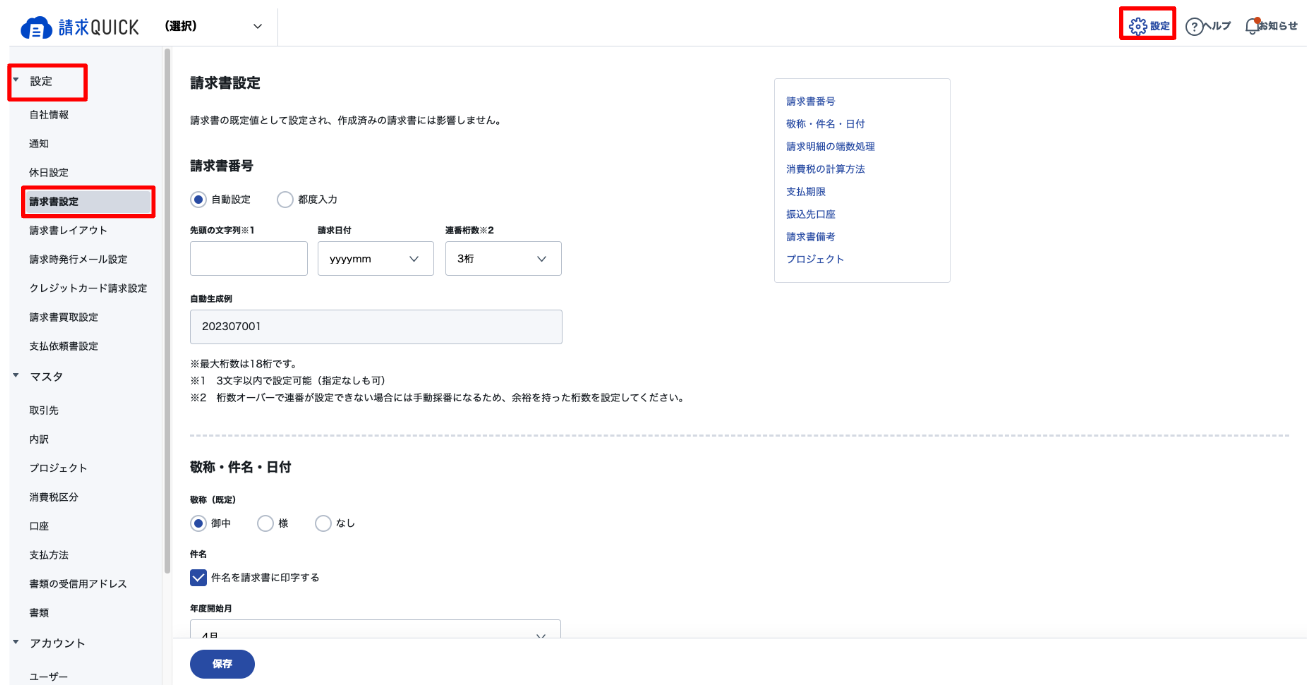
Task: Click the 保存 button
Action: tap(222, 664)
